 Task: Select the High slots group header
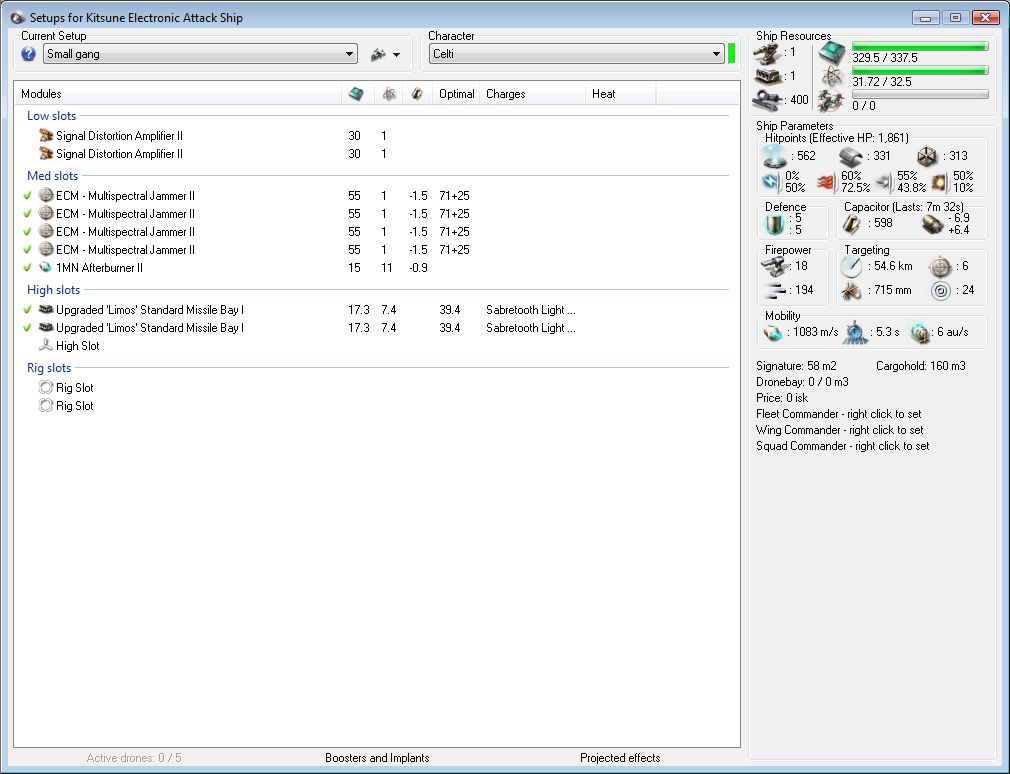point(53,290)
